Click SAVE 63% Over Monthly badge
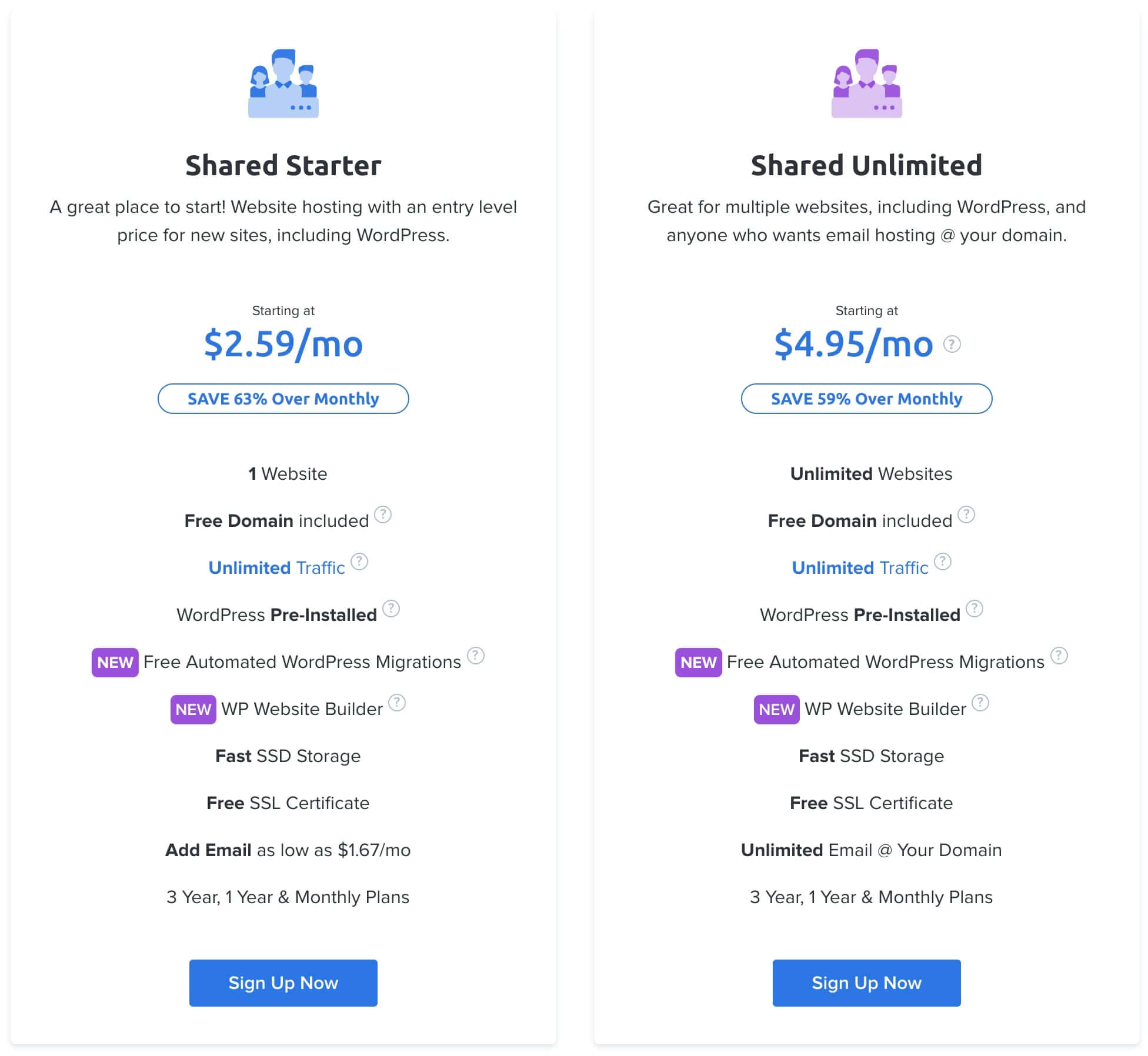Viewport: 1148px width, 1056px height. (283, 399)
